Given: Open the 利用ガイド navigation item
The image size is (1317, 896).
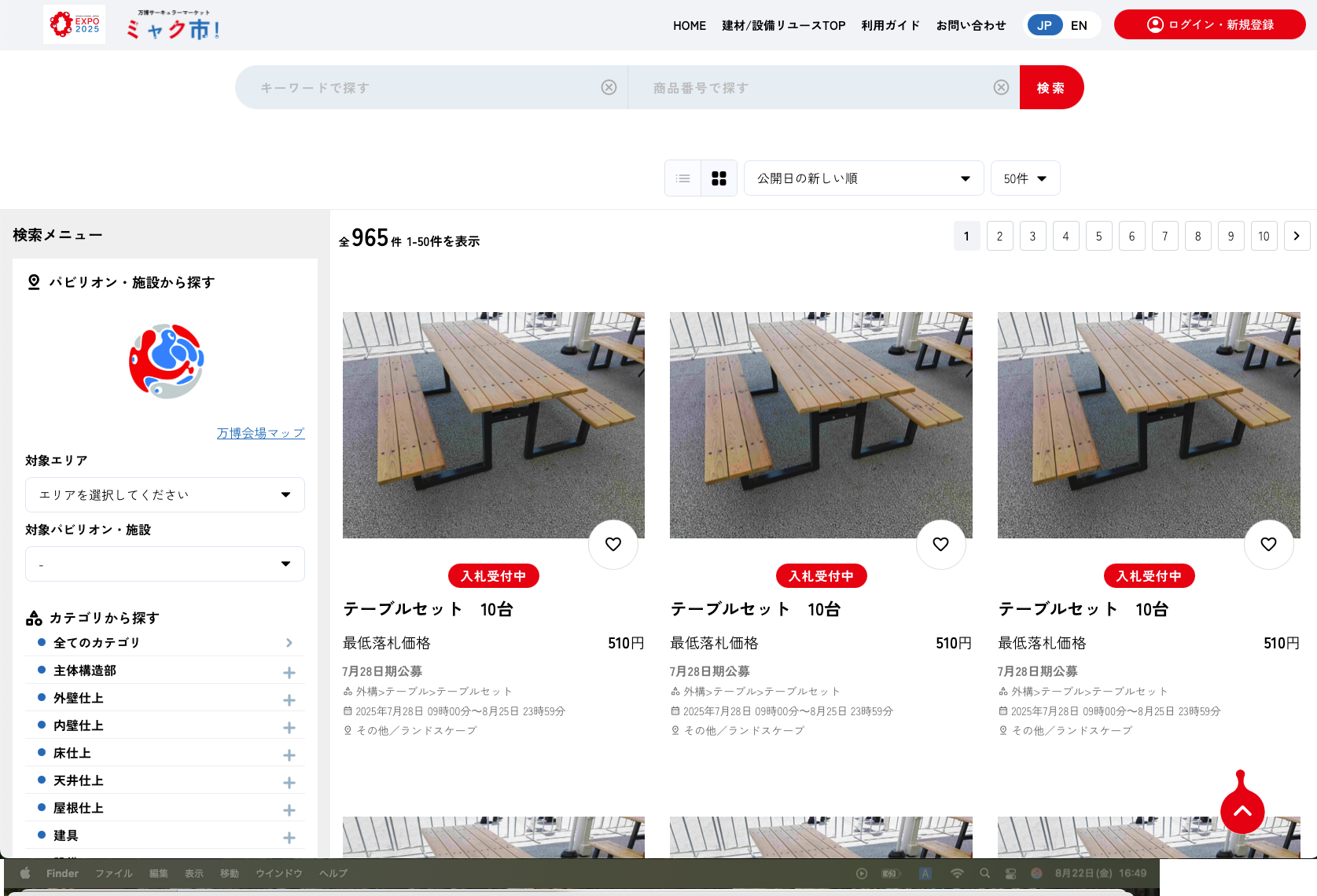Looking at the screenshot, I should click(889, 24).
